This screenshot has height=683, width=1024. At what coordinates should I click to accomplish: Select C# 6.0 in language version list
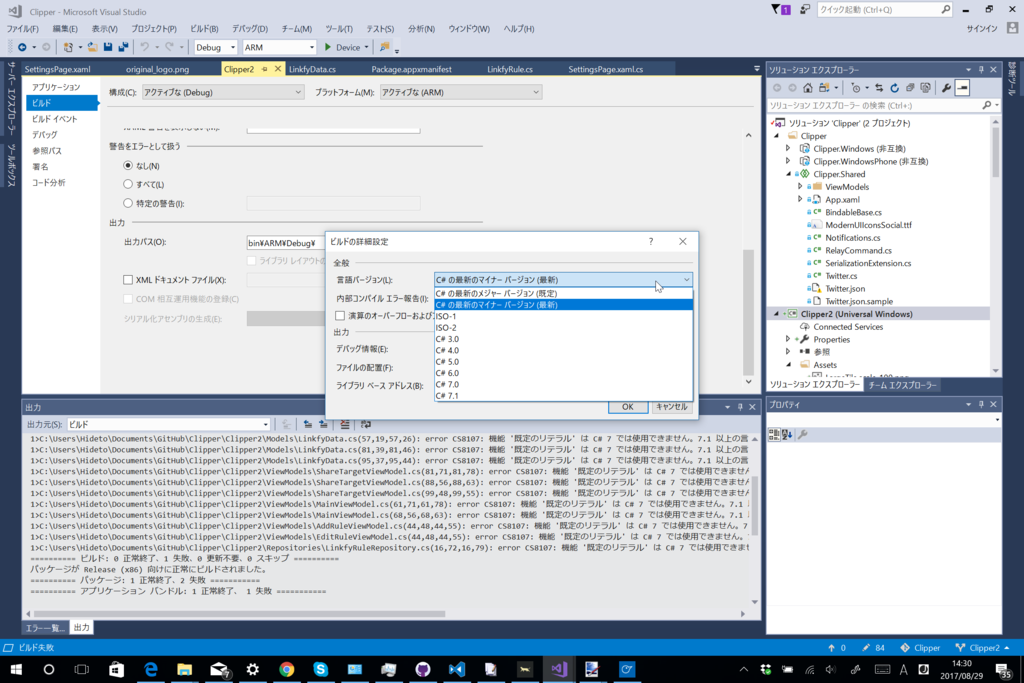563,373
